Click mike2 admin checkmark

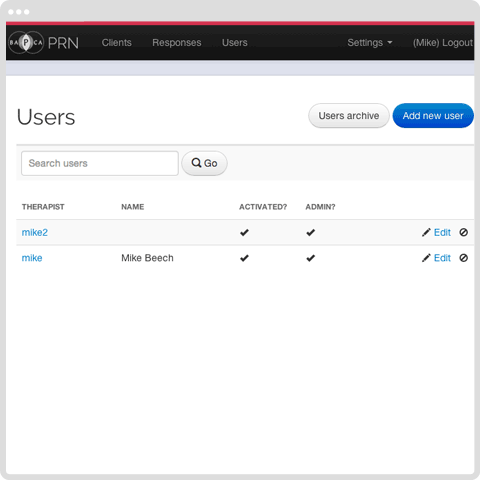point(311,232)
